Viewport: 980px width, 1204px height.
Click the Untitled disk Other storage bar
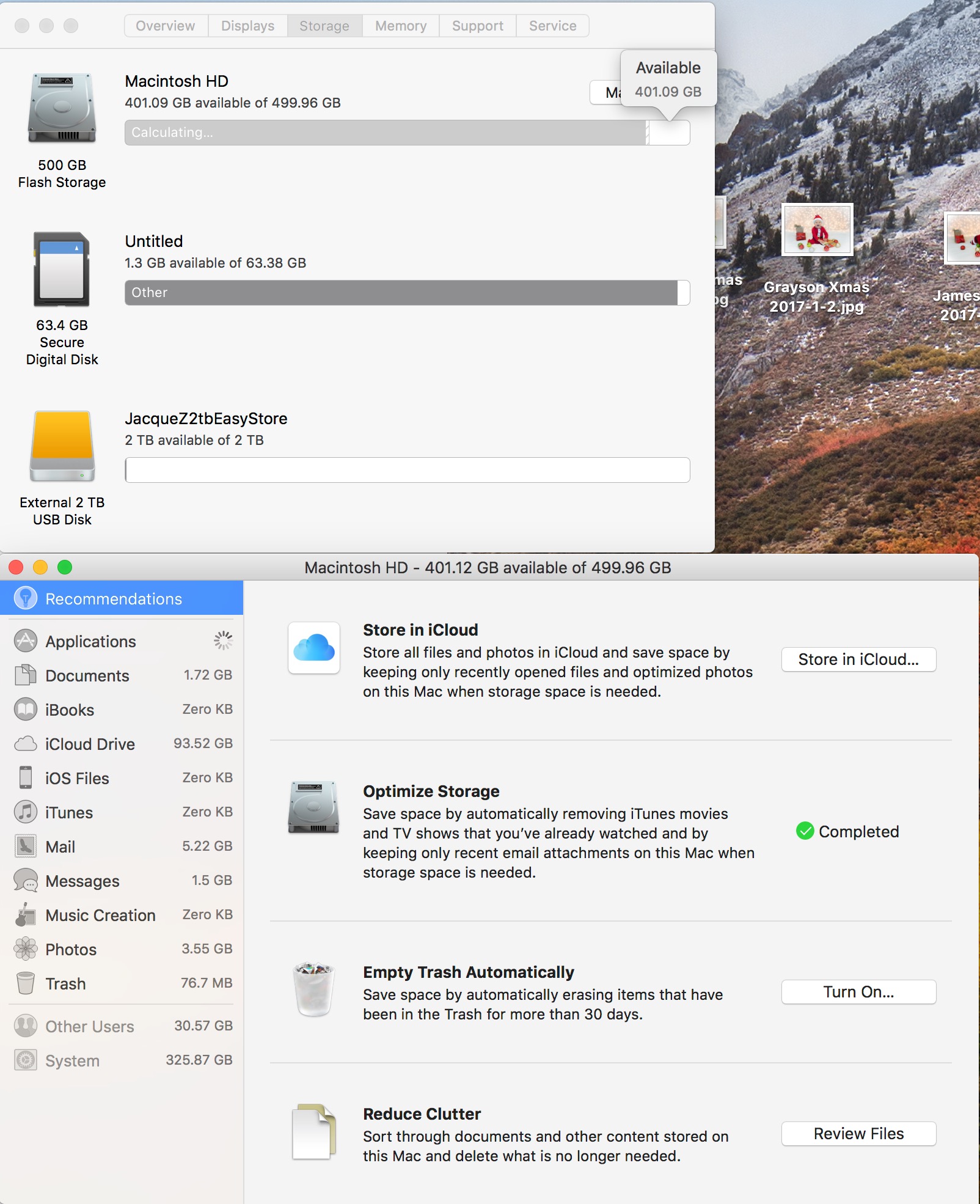(408, 293)
